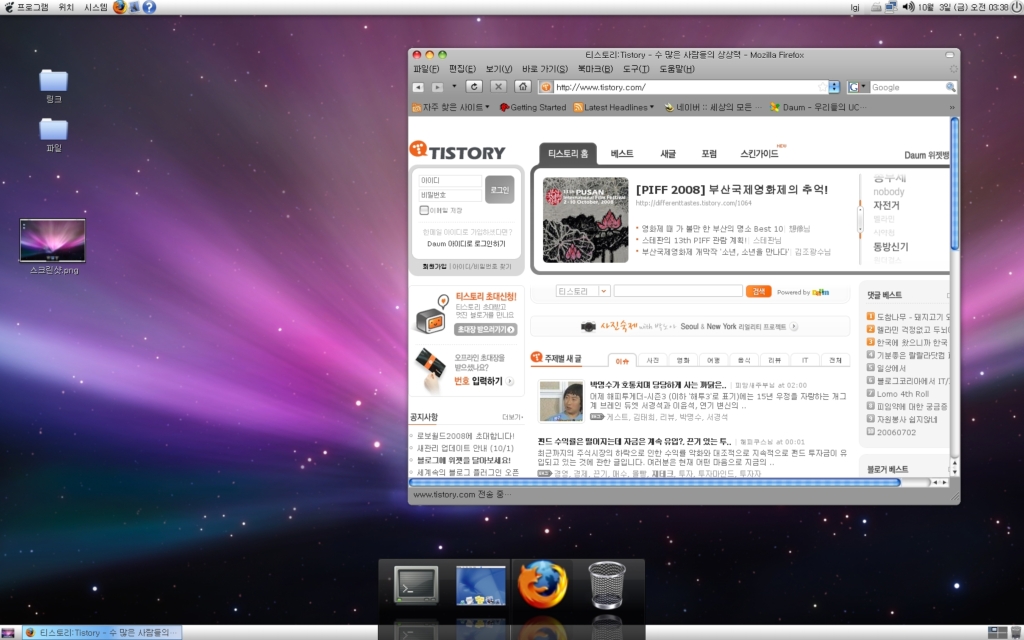
Task: Reload the current page in Firefox
Action: pyautogui.click(x=474, y=86)
